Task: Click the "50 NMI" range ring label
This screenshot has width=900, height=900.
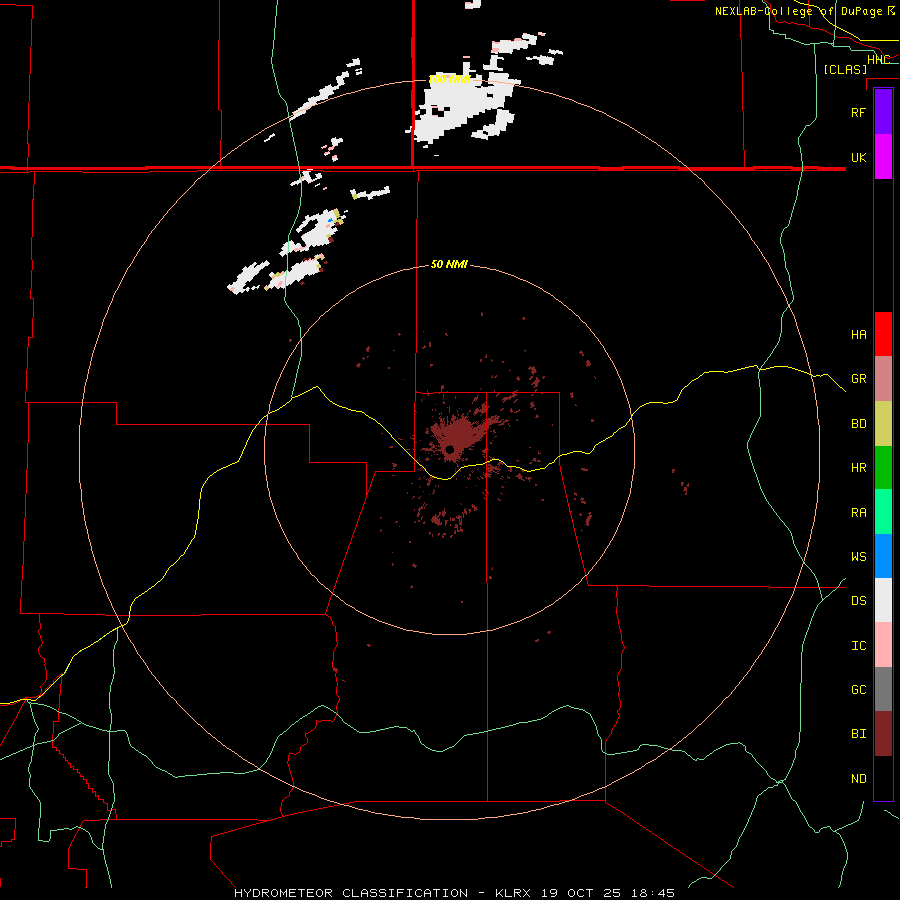Action: [449, 264]
